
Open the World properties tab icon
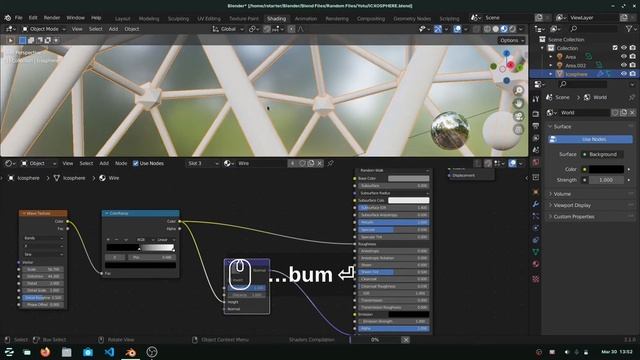(536, 162)
